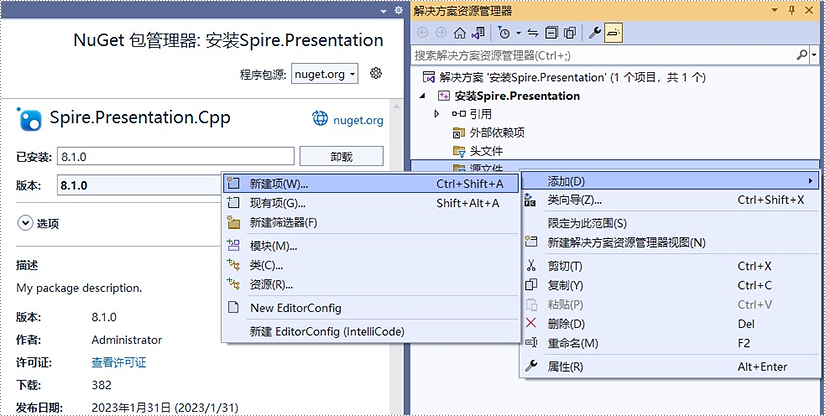This screenshot has width=825, height=416.
Task: Choose 剪切(T) from context menu
Action: tap(670, 266)
